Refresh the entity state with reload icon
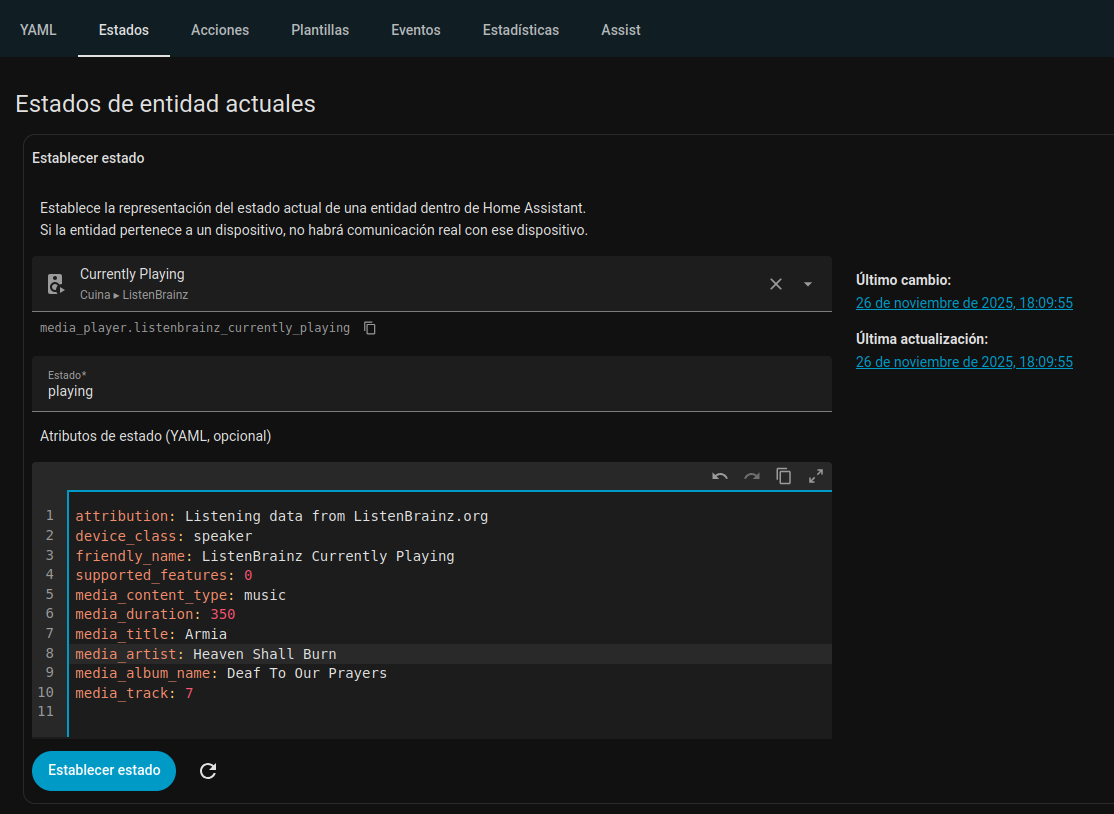1114x814 pixels. (208, 771)
